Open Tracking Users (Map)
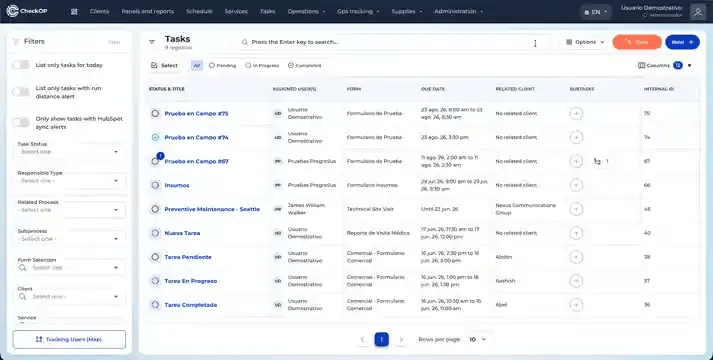 (x=69, y=340)
